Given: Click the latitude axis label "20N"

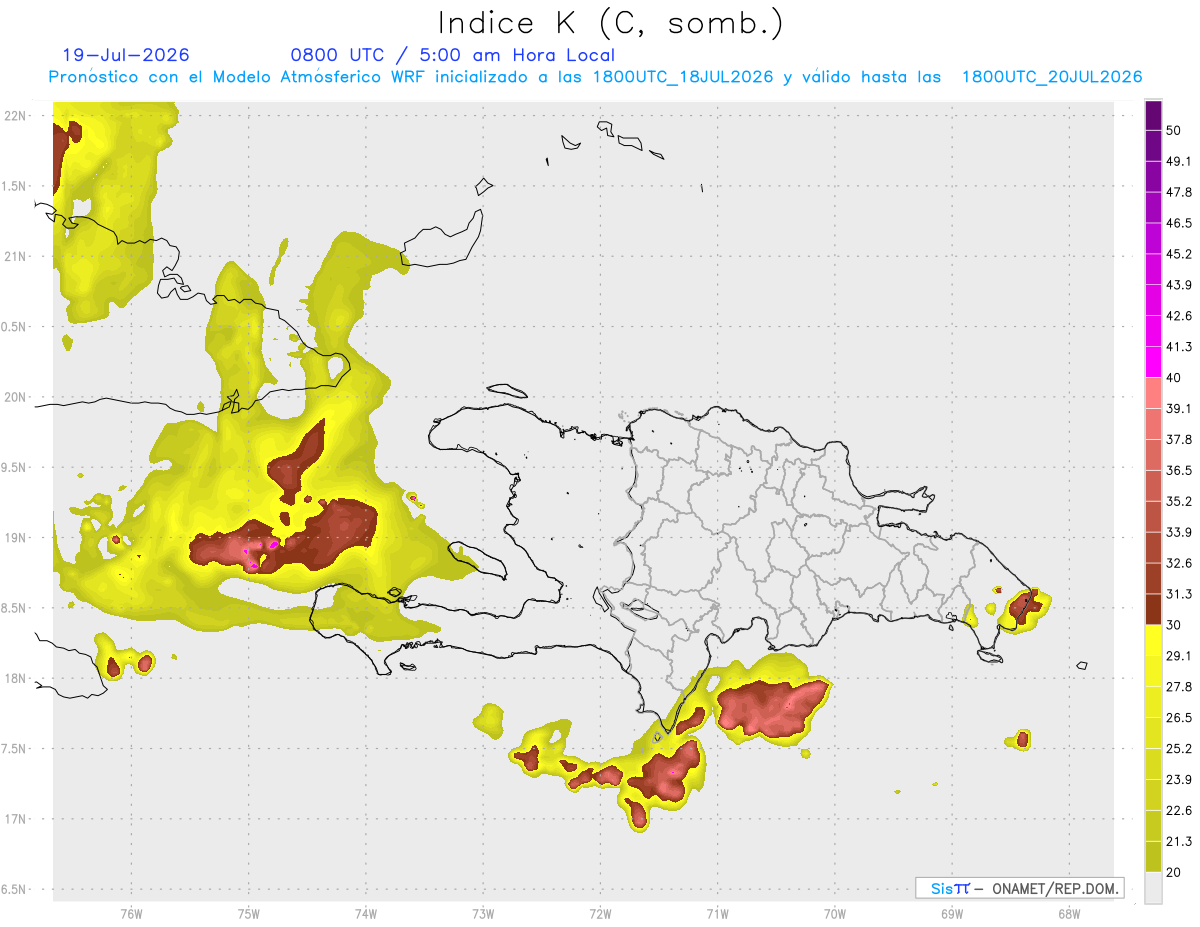Looking at the screenshot, I should click(x=16, y=398).
